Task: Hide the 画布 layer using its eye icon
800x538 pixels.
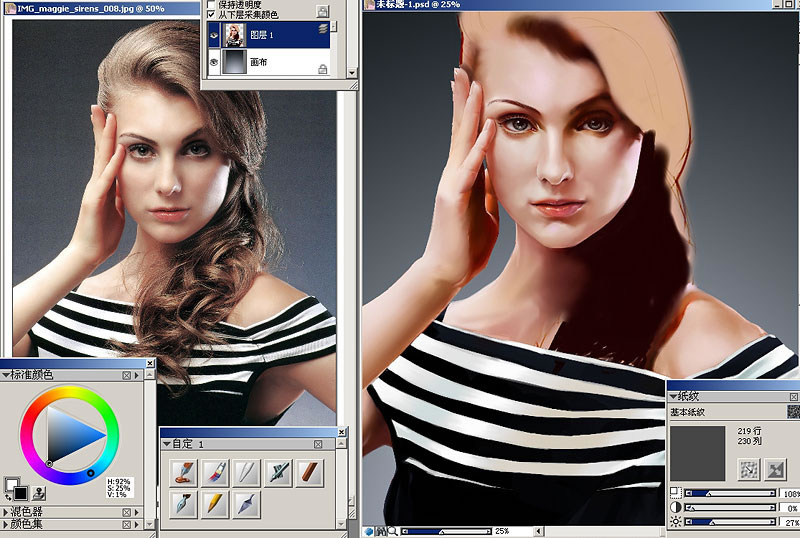Action: coord(214,62)
